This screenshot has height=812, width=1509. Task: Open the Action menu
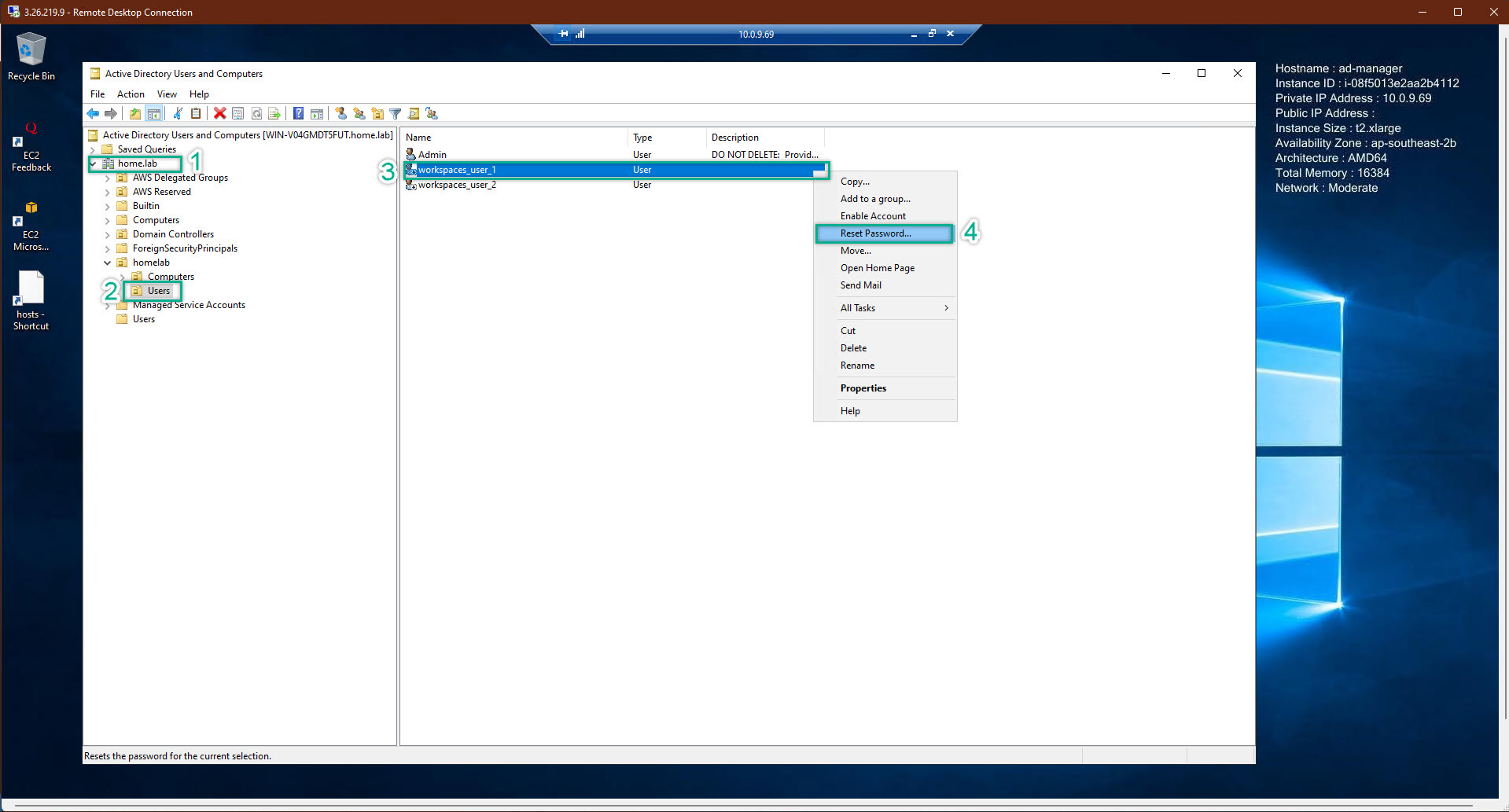[131, 94]
